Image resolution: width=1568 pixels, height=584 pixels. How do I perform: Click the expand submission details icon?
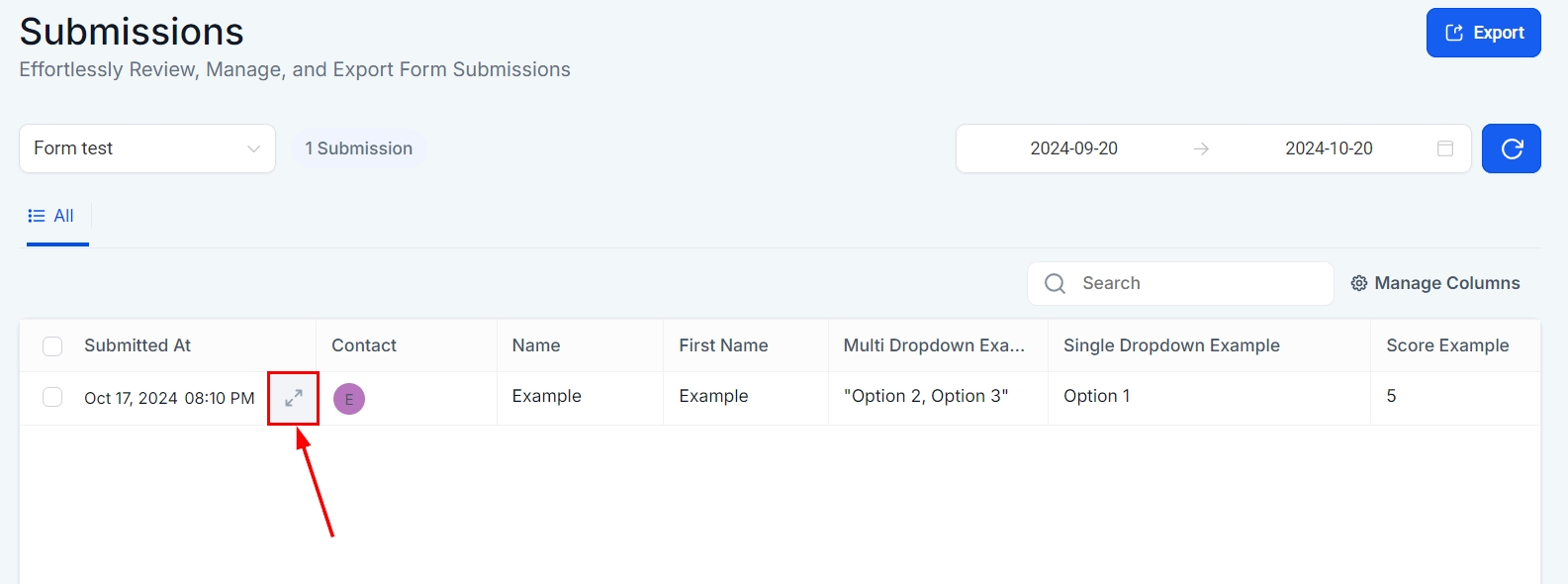pyautogui.click(x=293, y=398)
